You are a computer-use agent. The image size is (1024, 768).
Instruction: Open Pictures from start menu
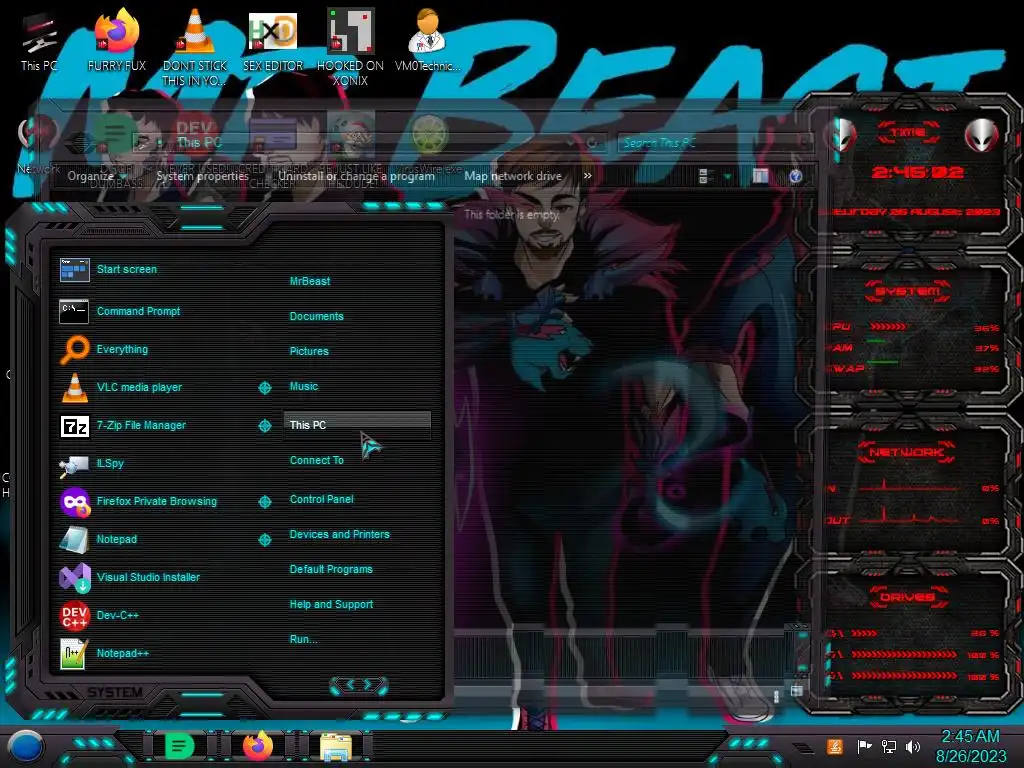coord(309,351)
